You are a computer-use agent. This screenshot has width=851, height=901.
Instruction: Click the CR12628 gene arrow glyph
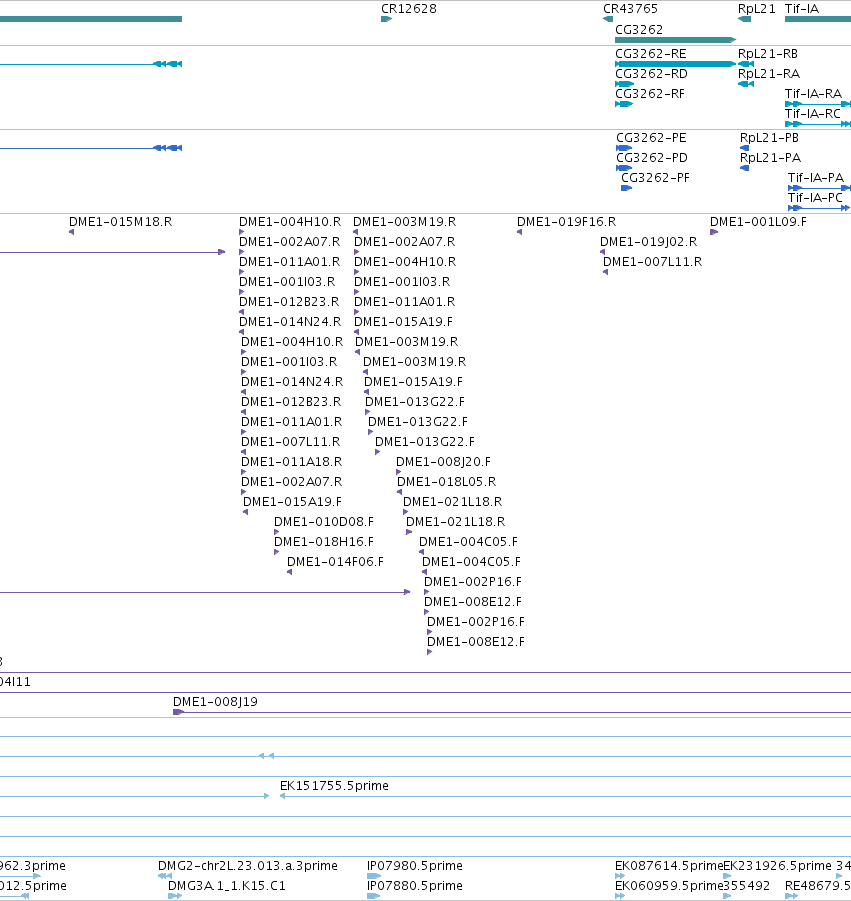tap(386, 19)
